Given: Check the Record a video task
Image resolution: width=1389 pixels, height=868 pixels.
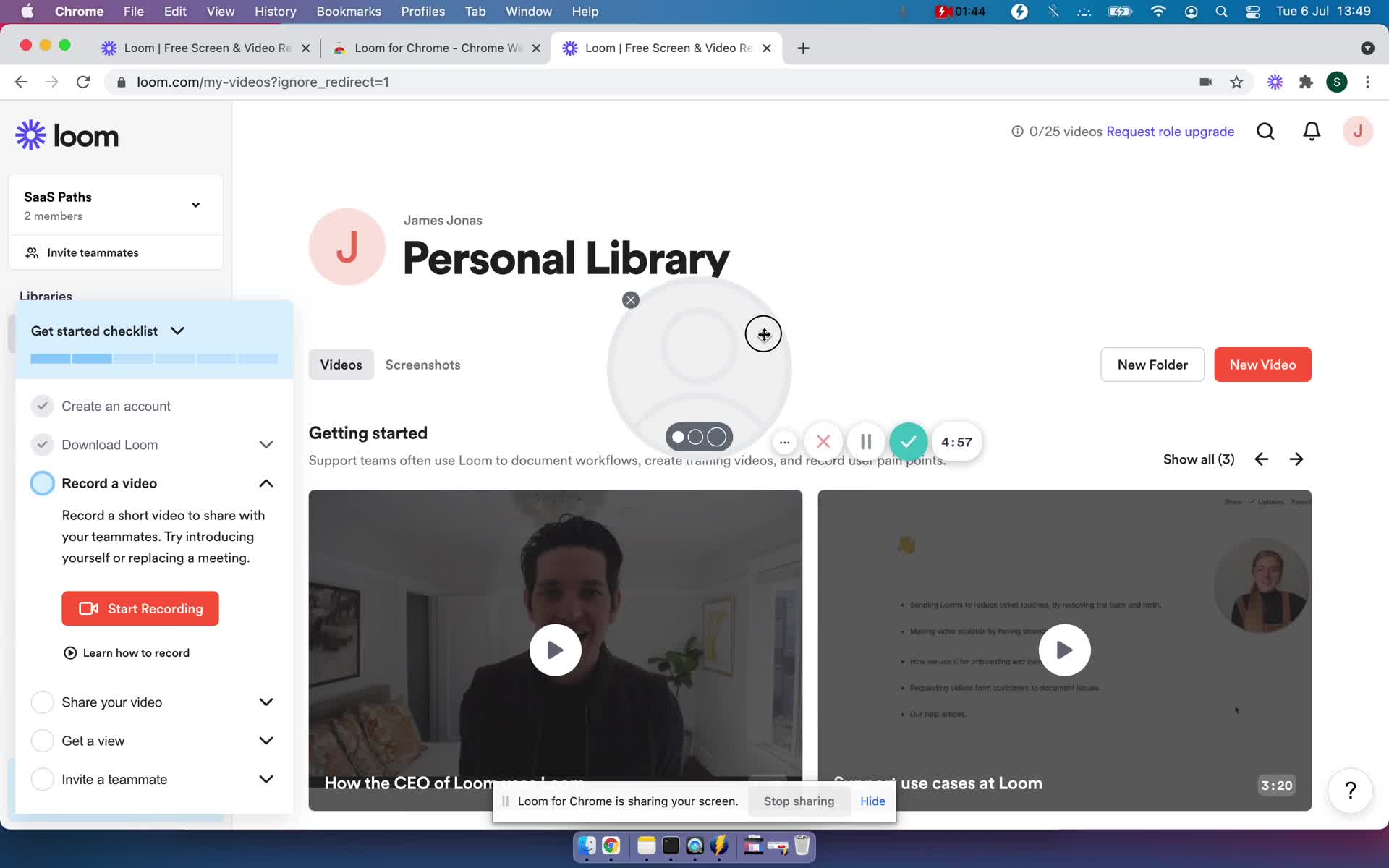Looking at the screenshot, I should click(x=42, y=483).
